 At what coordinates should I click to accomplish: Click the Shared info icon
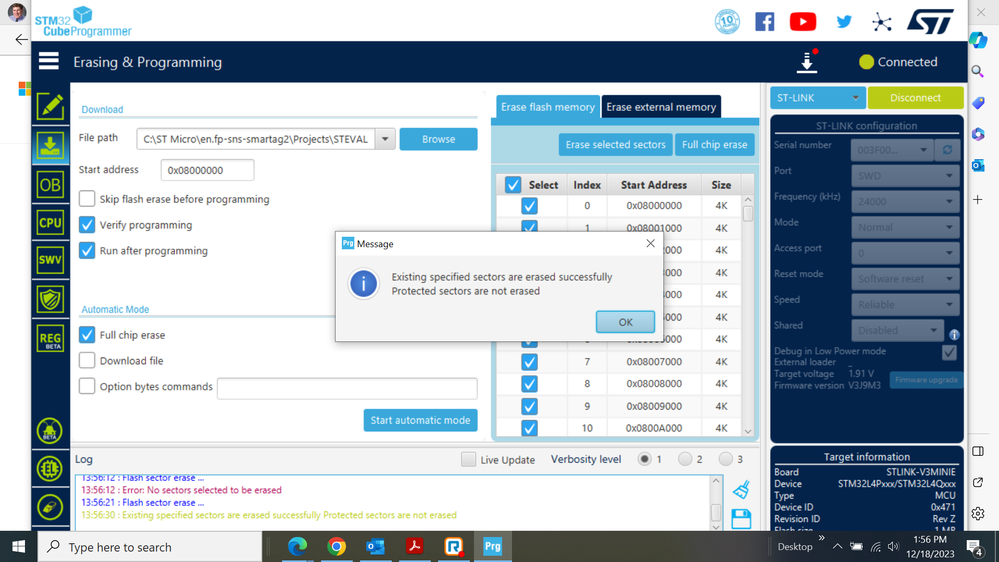click(954, 334)
